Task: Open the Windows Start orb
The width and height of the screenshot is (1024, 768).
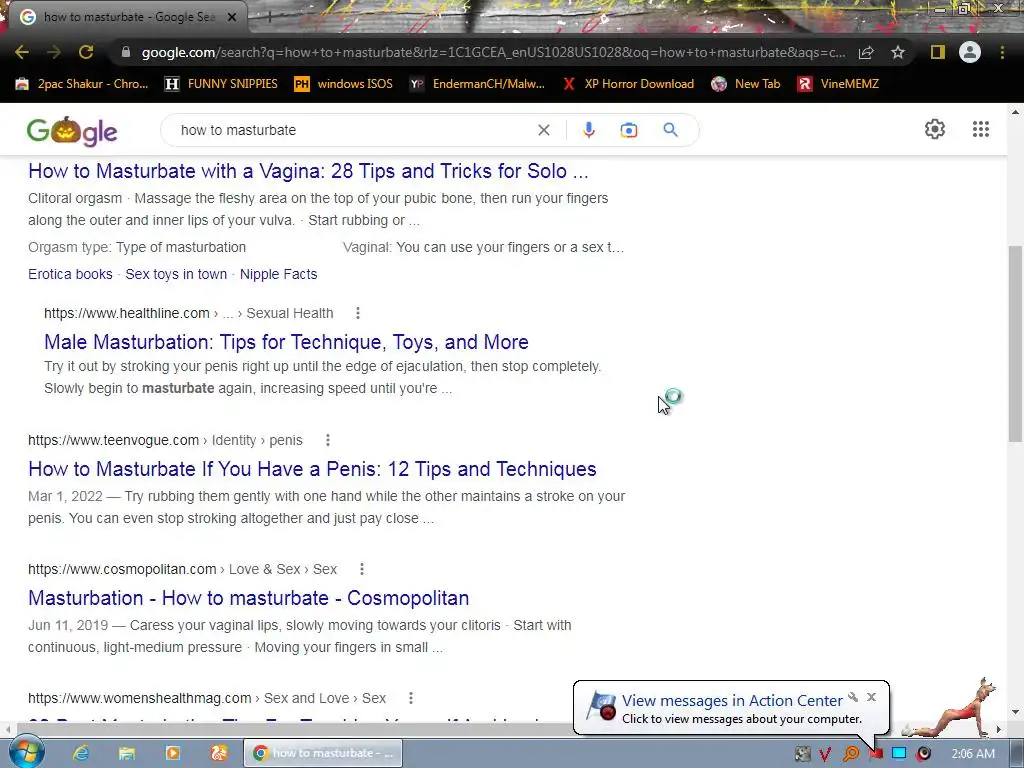Action: pyautogui.click(x=25, y=752)
